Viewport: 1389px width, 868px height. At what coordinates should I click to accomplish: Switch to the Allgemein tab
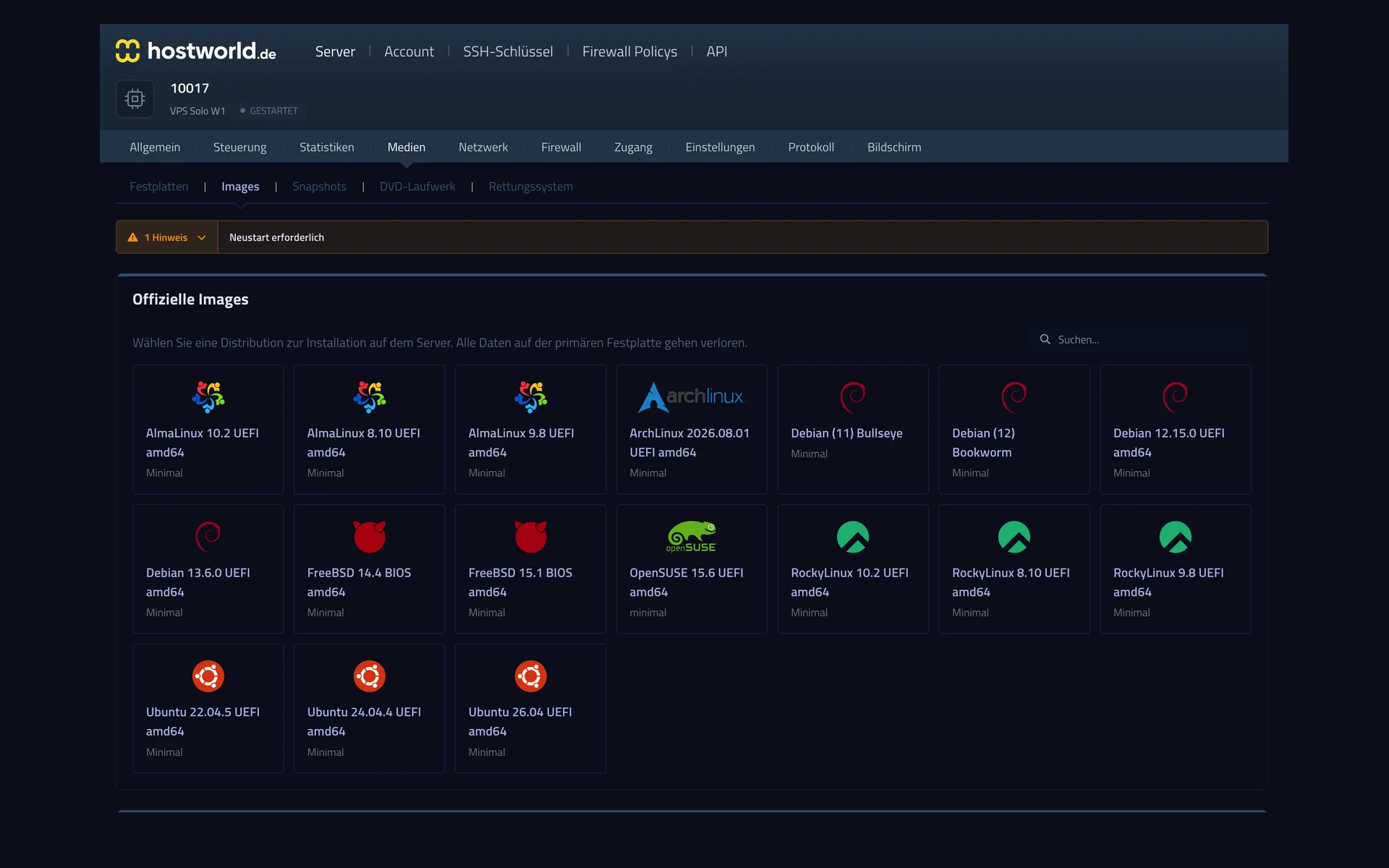coord(155,147)
